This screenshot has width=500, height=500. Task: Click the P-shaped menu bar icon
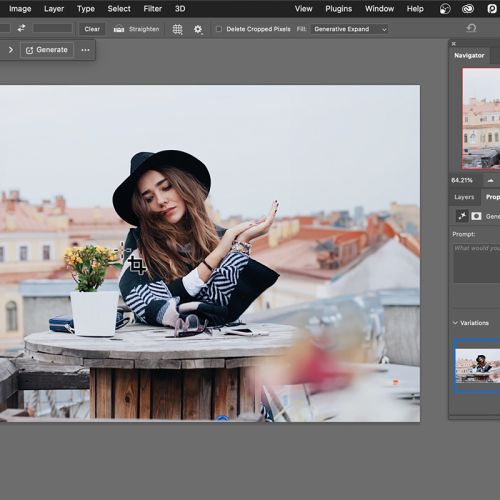(492, 9)
